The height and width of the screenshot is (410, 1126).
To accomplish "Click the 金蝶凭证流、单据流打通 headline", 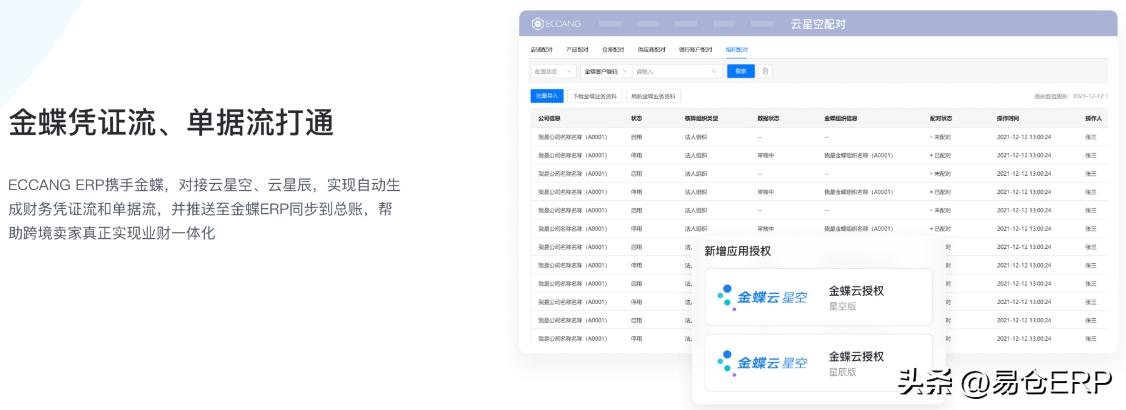I will pyautogui.click(x=171, y=123).
